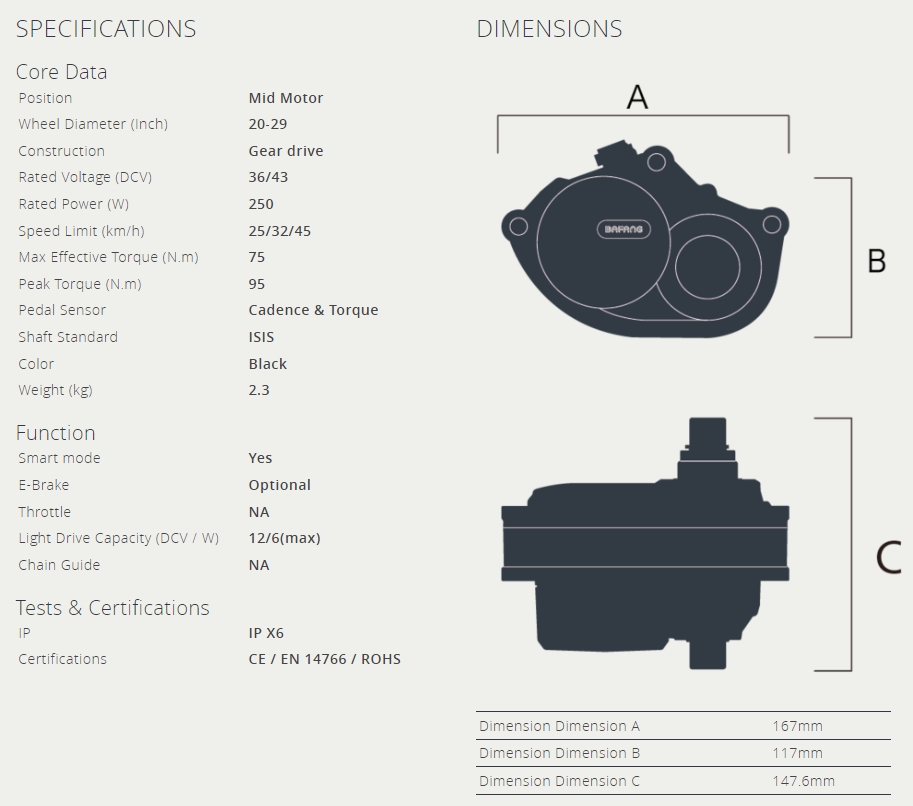Click the Speed Limit value 25/32/45
913x806 pixels.
(280, 231)
